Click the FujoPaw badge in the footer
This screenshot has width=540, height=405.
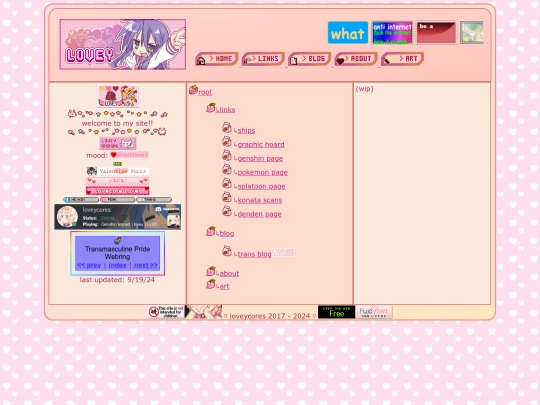[374, 312]
